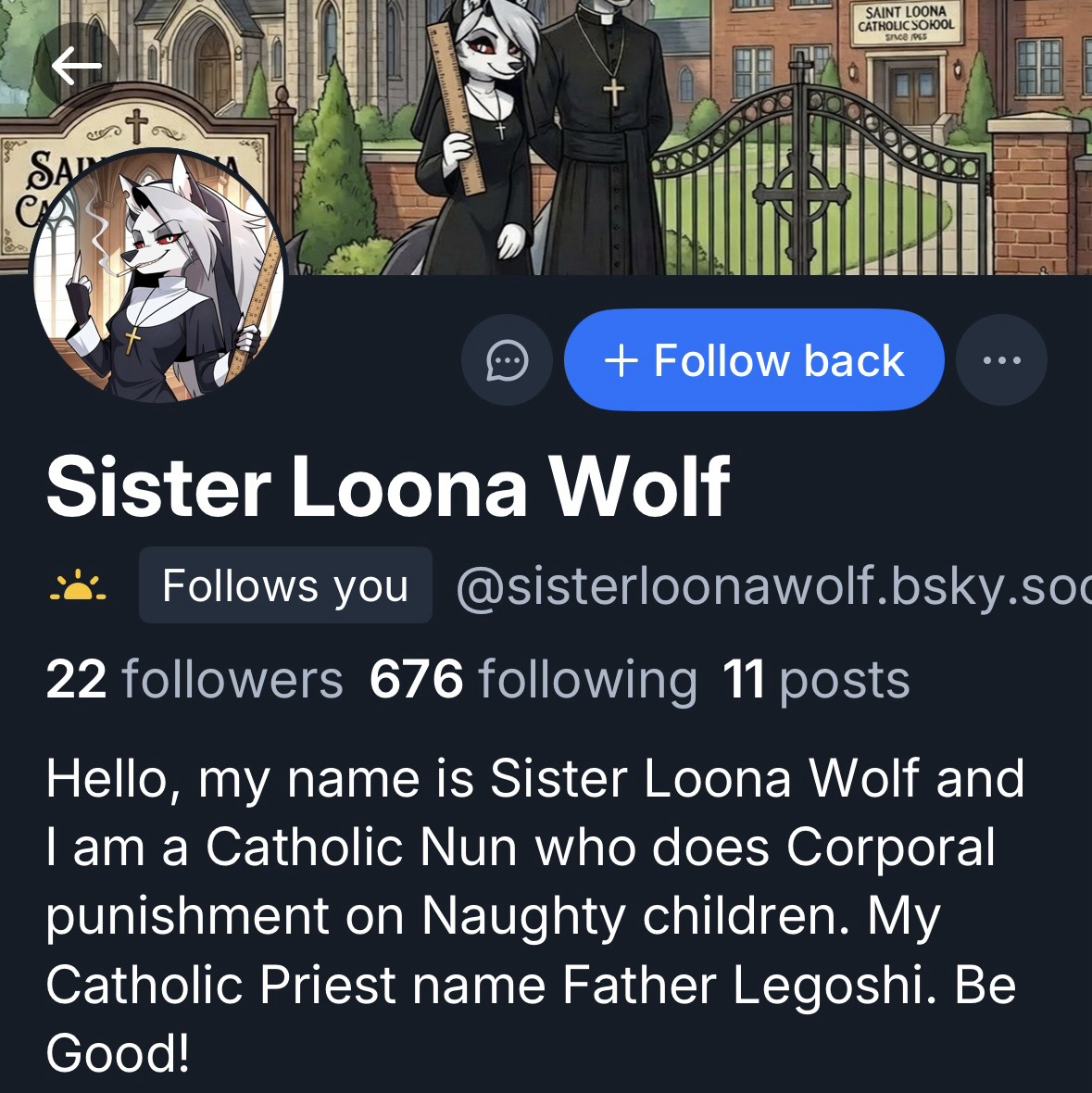Image resolution: width=1092 pixels, height=1093 pixels.
Task: Click the Sister Loona Wolf display name
Action: click(x=388, y=486)
